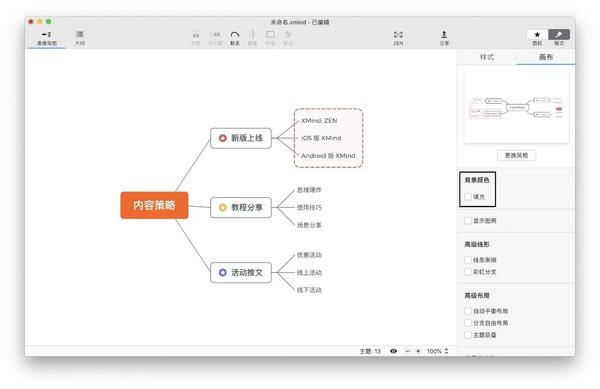Open the 分享 share menu

click(x=444, y=38)
